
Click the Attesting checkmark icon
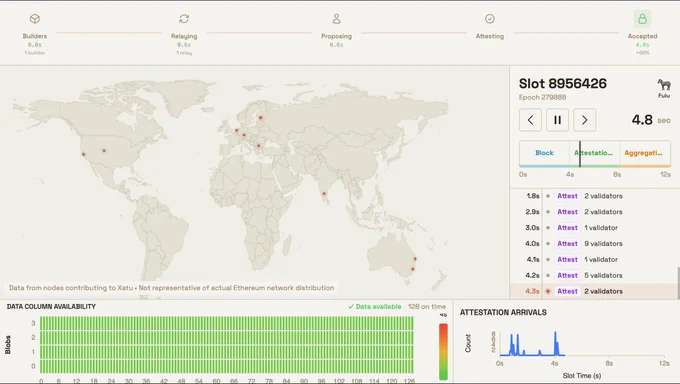(490, 19)
